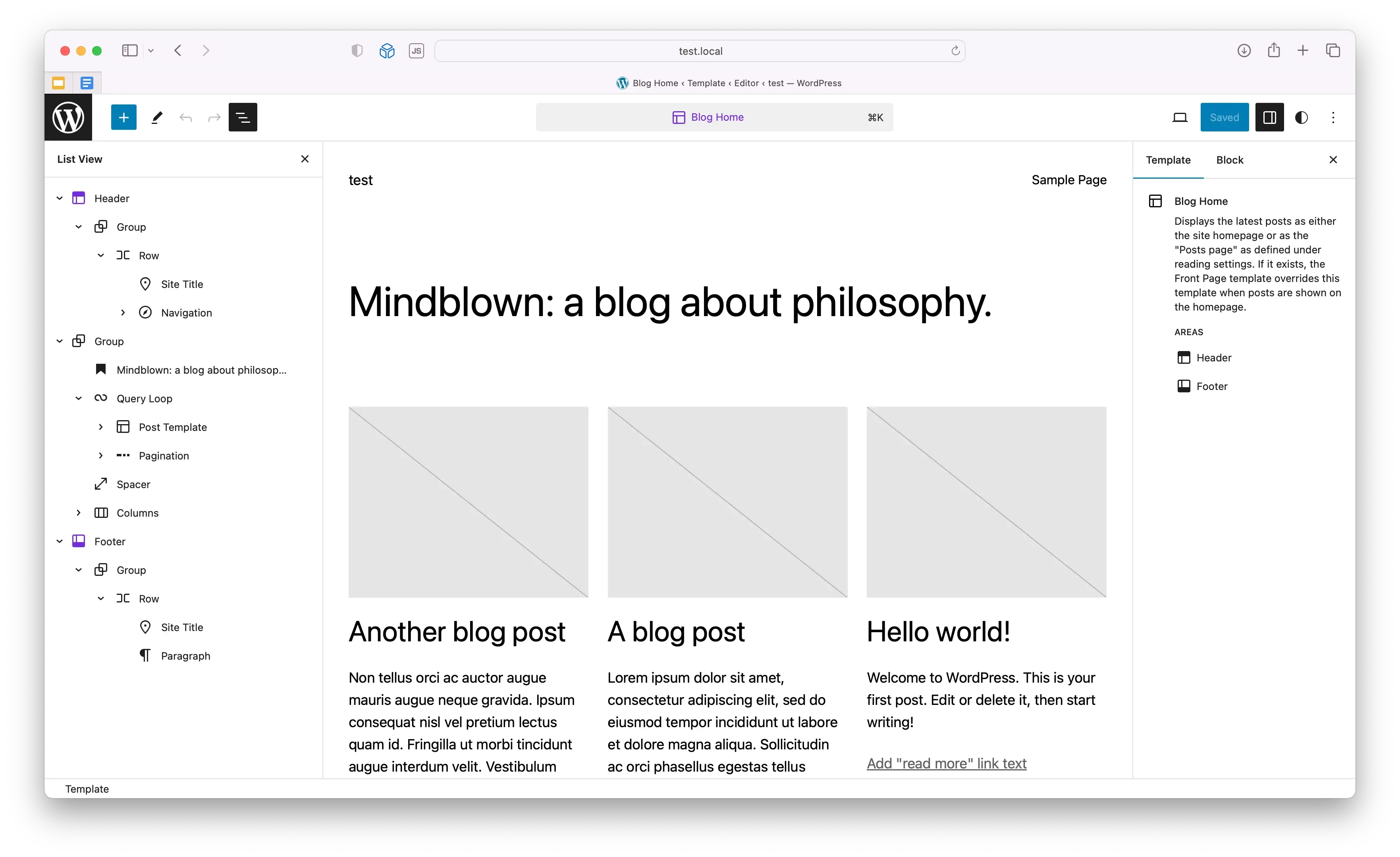Click the Hello world! post title
This screenshot has height=857, width=1400.
(x=938, y=632)
